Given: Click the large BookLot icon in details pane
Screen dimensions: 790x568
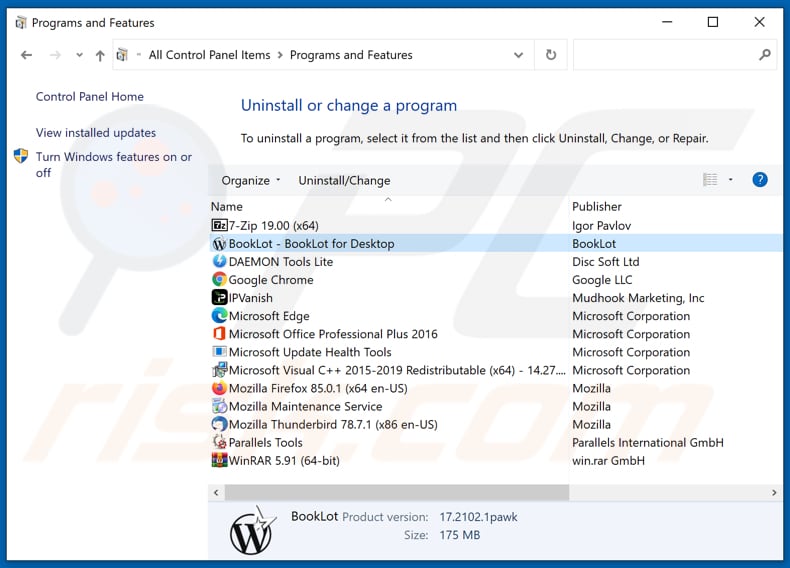Looking at the screenshot, I should [x=252, y=531].
